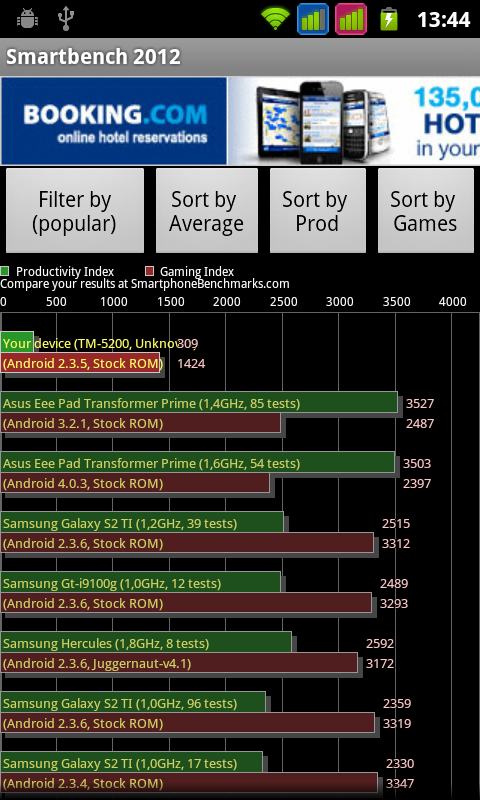Tap the battery charging icon

click(x=389, y=19)
